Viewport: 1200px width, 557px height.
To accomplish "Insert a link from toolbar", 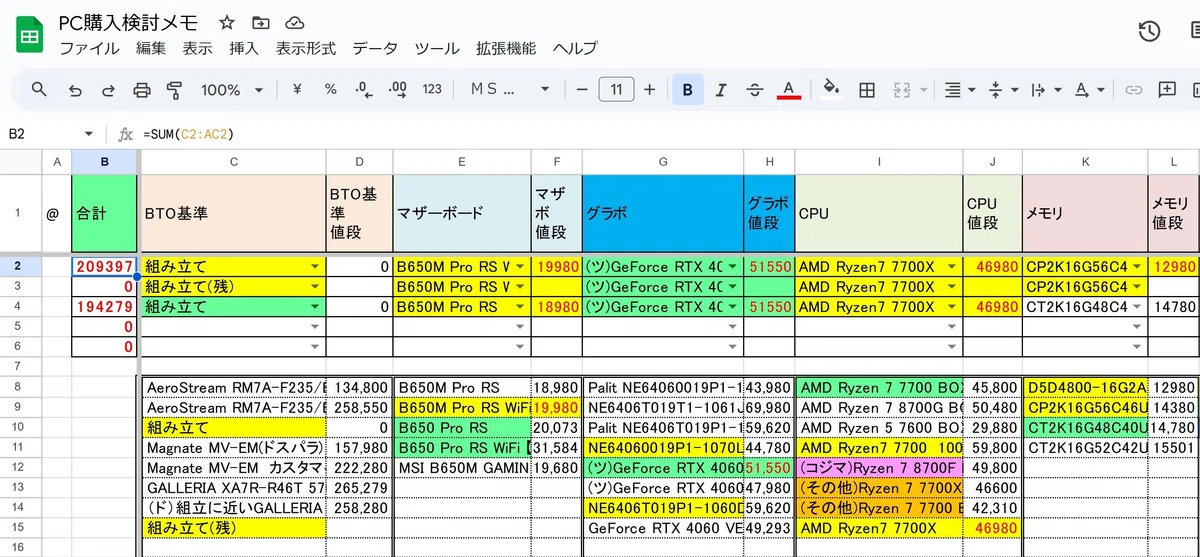I will pyautogui.click(x=1133, y=90).
